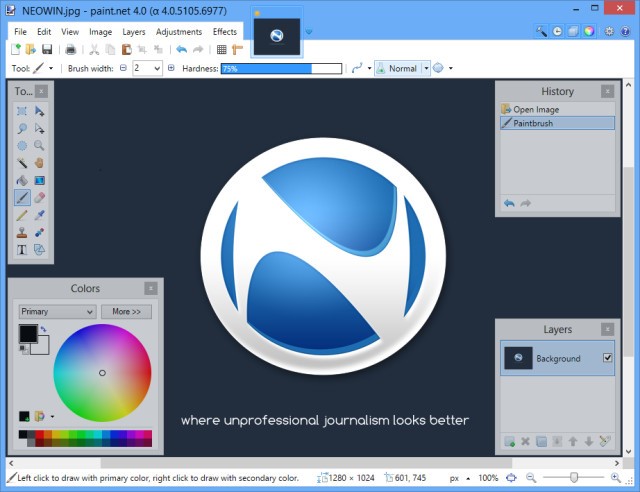Select the Recolor tool
This screenshot has height=492, width=640.
[39, 232]
